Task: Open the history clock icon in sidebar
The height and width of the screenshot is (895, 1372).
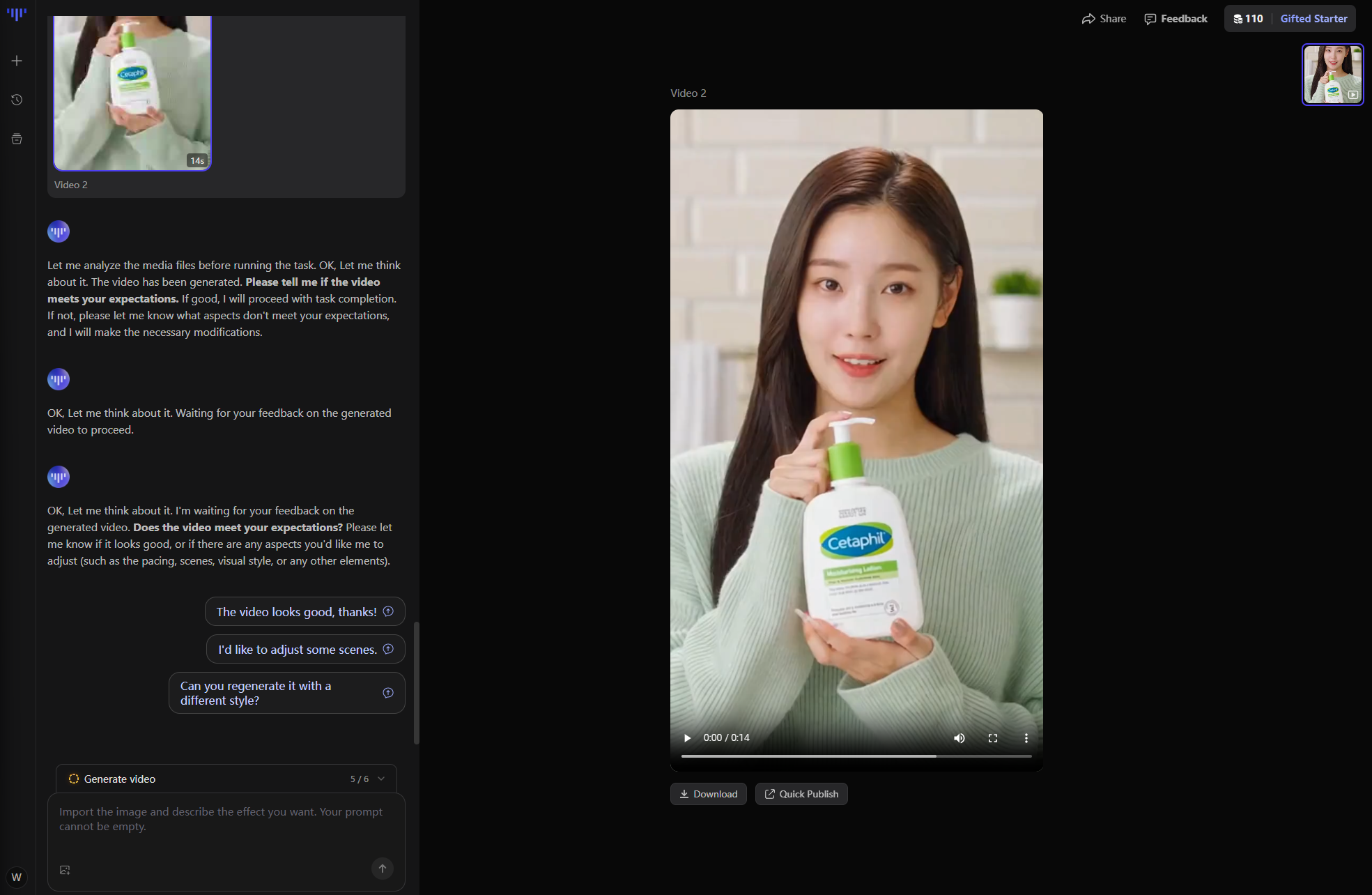Action: (x=17, y=100)
